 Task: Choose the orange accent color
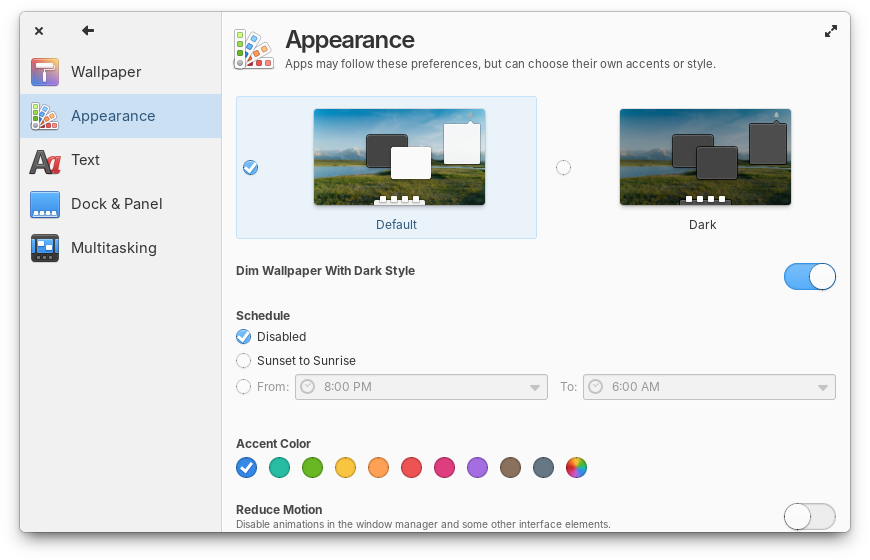tap(378, 467)
